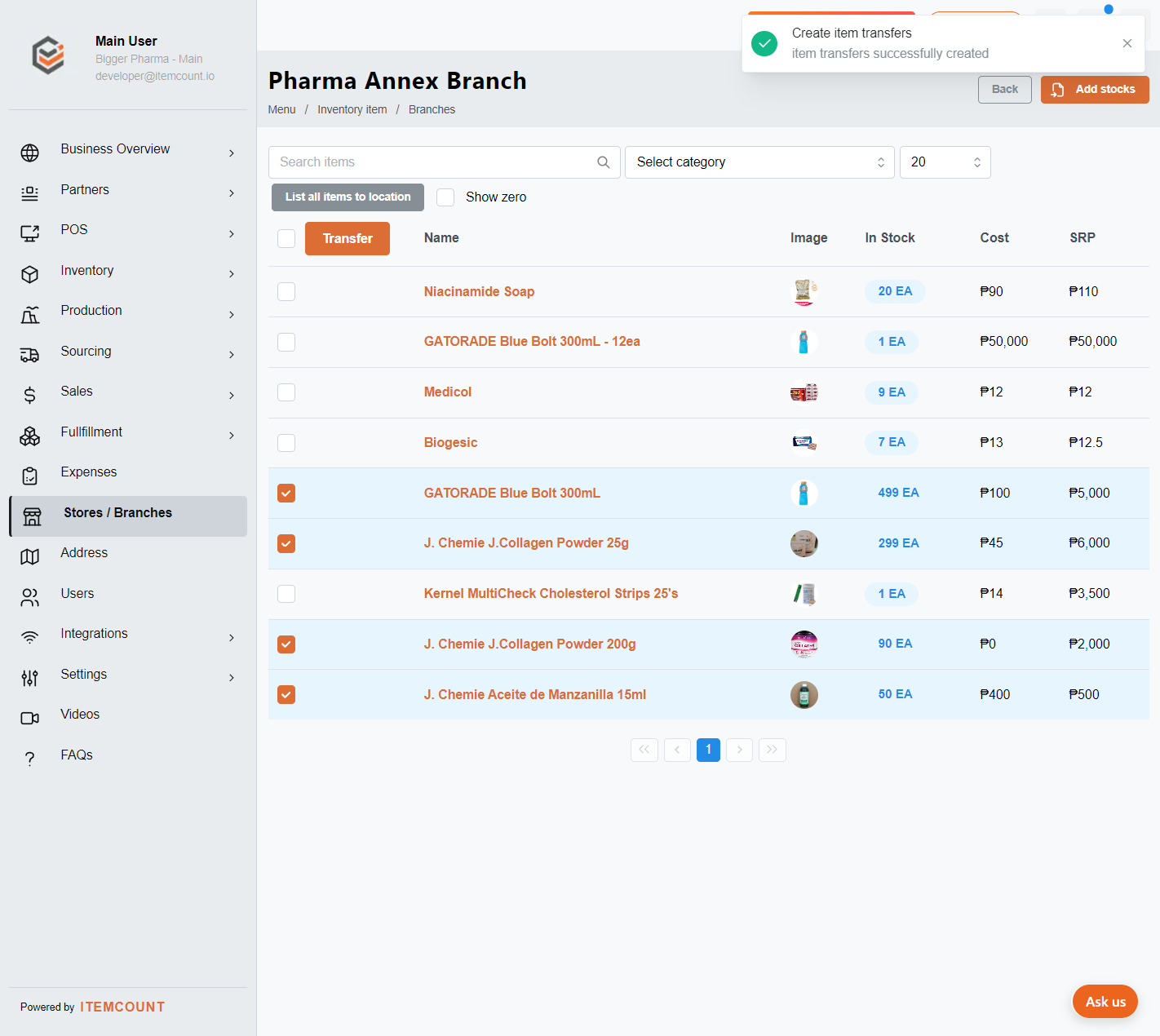Click the Sourcing truck icon
The image size is (1160, 1036).
pyautogui.click(x=30, y=355)
